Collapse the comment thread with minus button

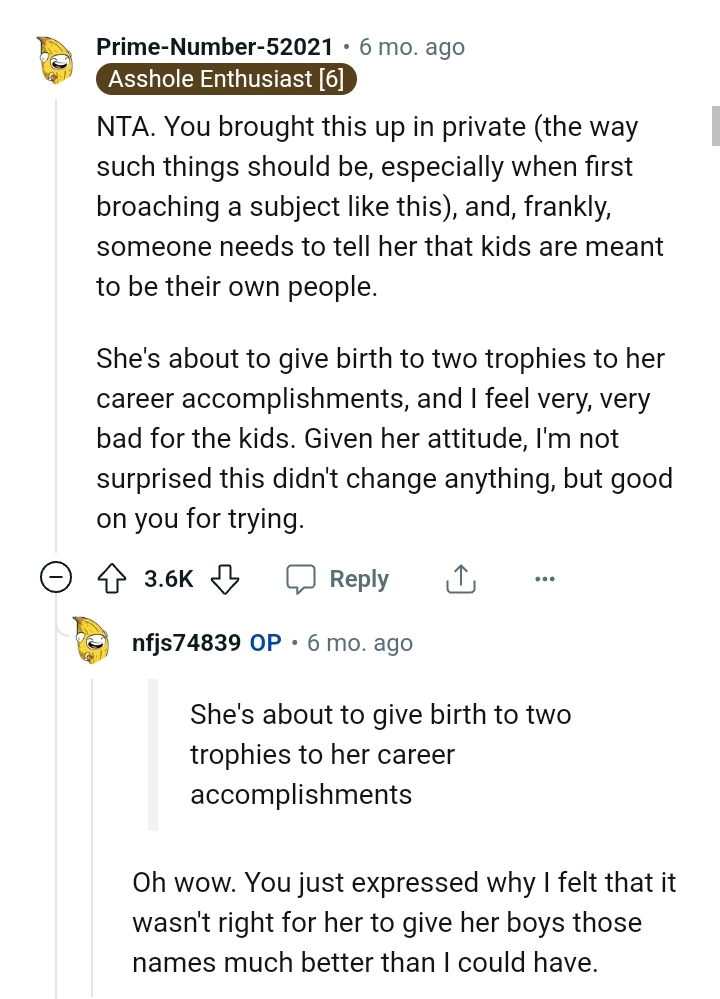click(x=56, y=579)
